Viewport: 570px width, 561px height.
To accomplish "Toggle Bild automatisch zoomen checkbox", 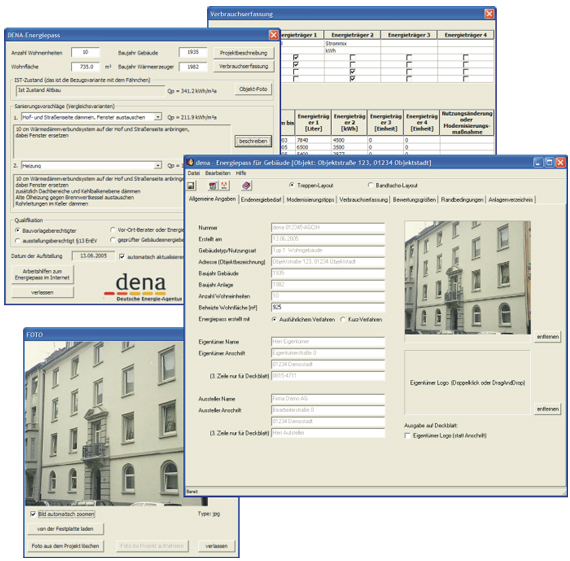I will tap(33, 514).
